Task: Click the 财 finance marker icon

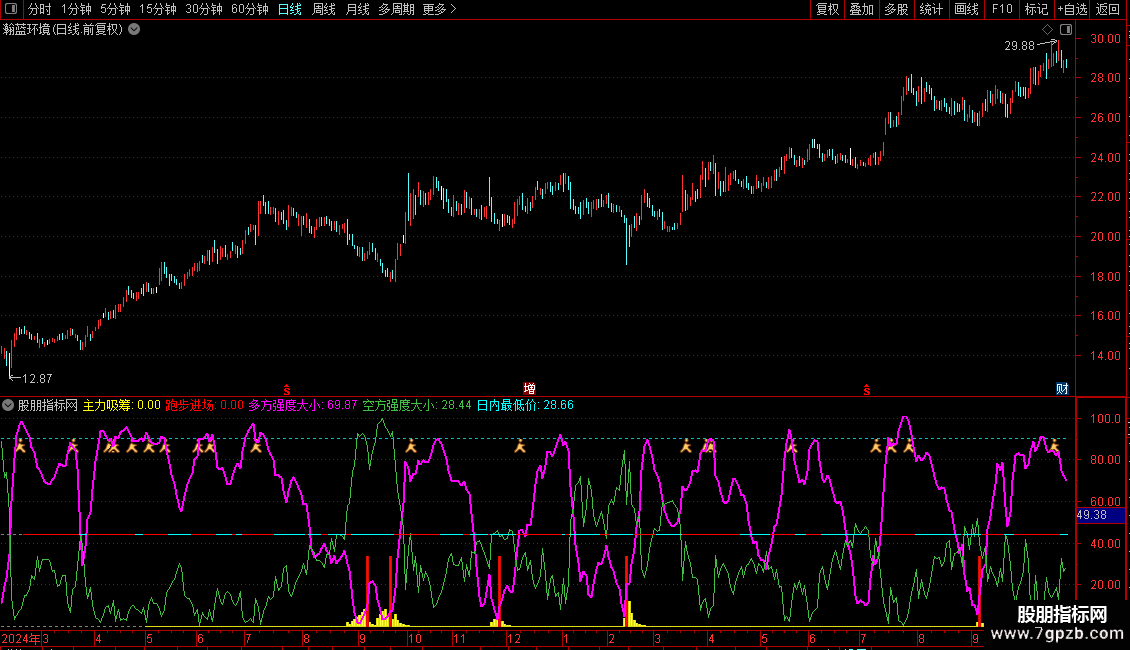Action: [1062, 388]
